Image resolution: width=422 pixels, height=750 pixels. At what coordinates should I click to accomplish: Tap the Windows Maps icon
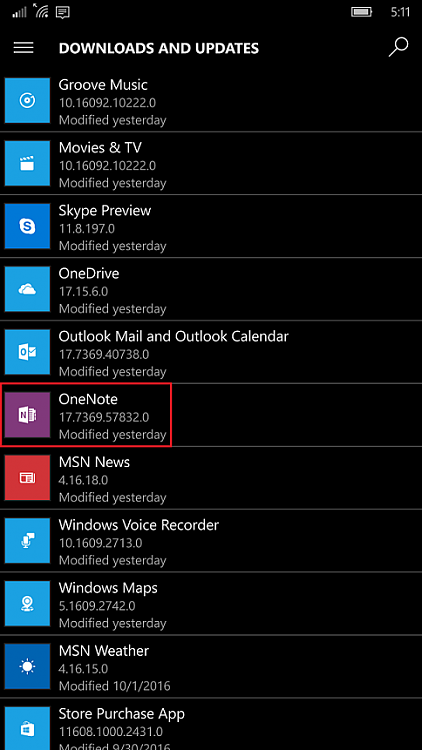point(27,604)
